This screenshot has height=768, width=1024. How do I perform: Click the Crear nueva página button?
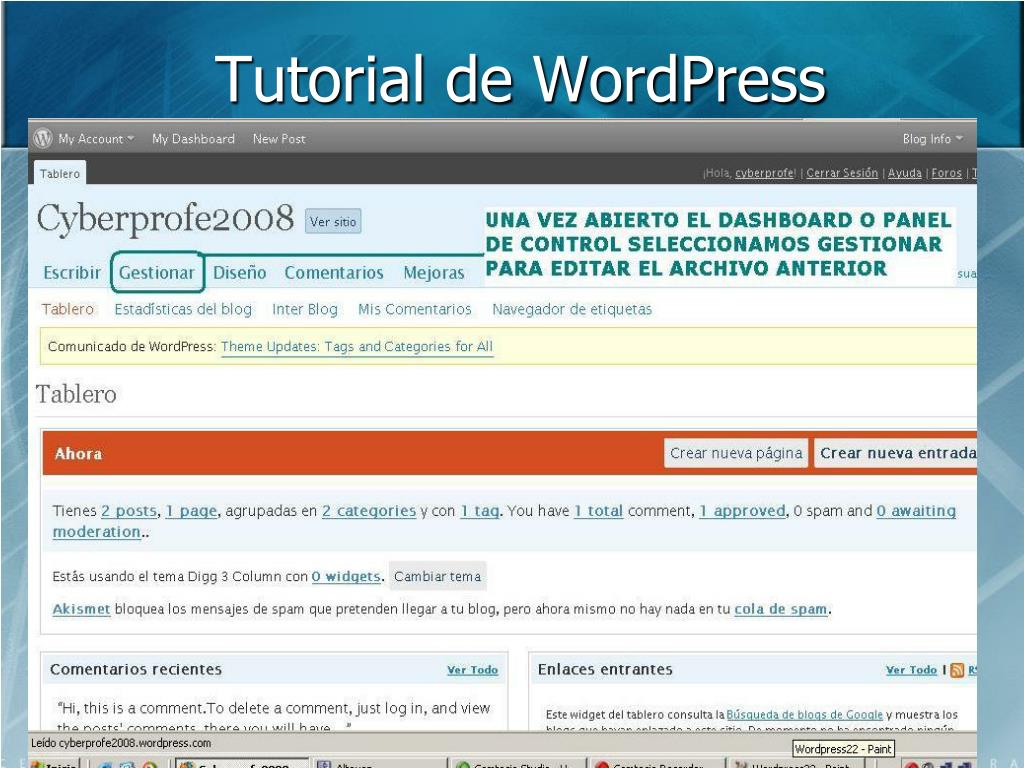736,453
